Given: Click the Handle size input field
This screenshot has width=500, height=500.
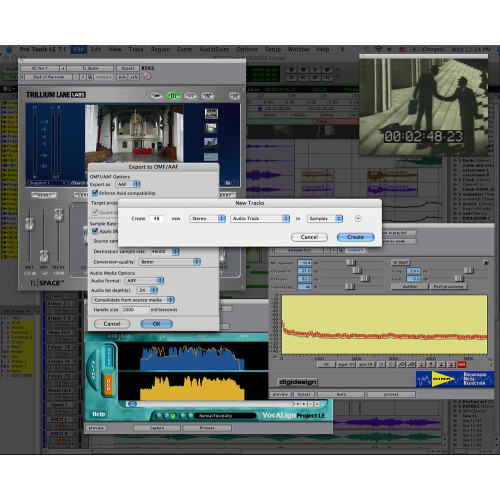Looking at the screenshot, I should tap(135, 310).
